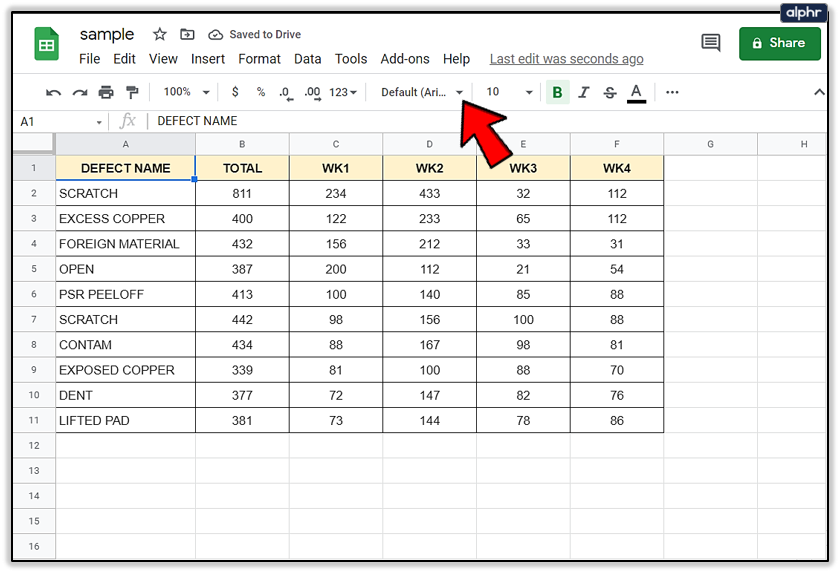The width and height of the screenshot is (840, 573).
Task: Open the 100% zoom dropdown
Action: coord(186,92)
